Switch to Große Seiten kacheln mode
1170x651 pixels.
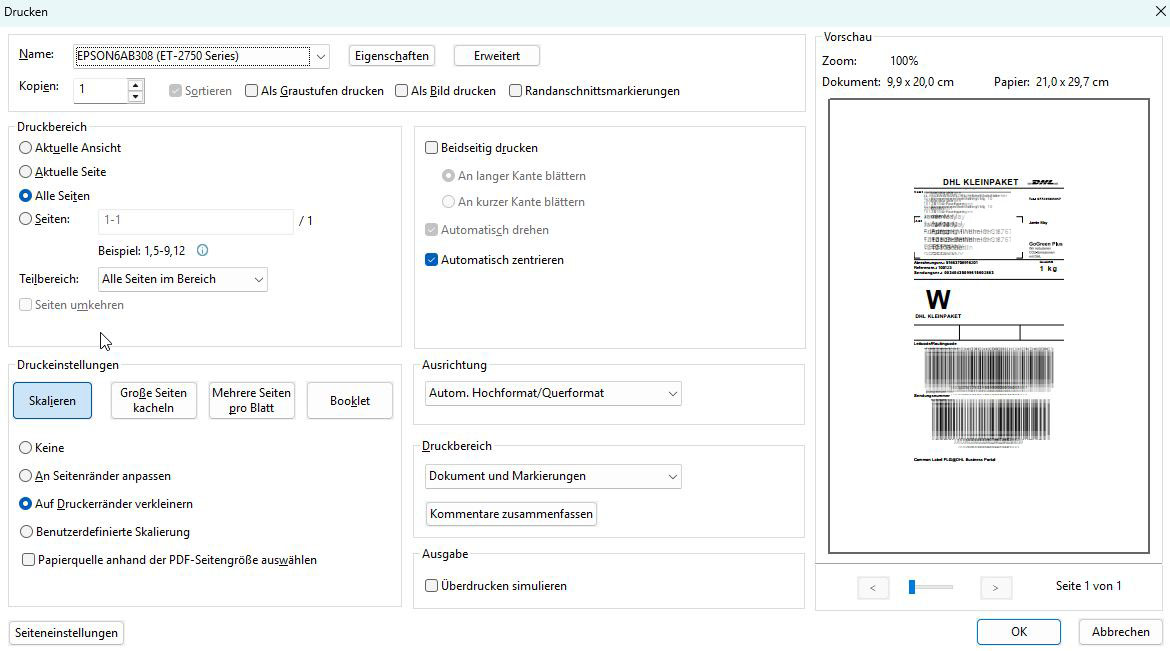[154, 401]
